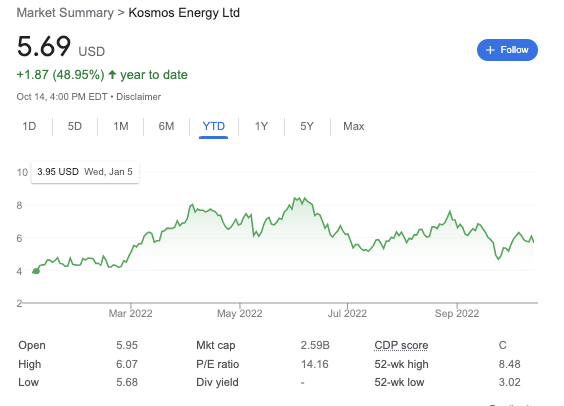This screenshot has width=564, height=406.
Task: Switch chart to 5D range
Action: 75,126
